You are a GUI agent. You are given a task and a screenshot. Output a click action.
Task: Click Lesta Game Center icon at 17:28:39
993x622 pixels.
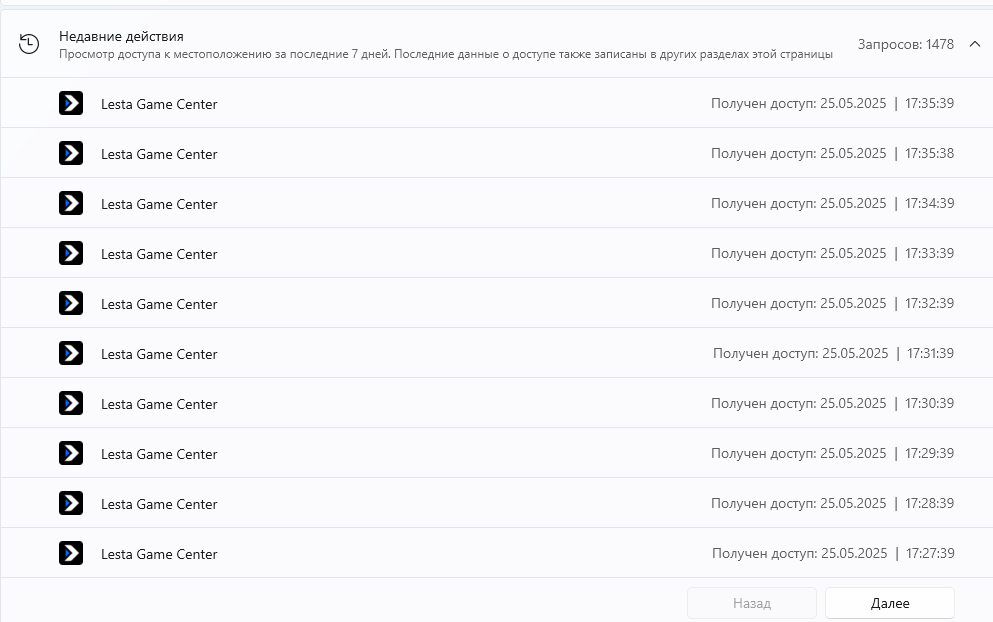pyautogui.click(x=71, y=503)
